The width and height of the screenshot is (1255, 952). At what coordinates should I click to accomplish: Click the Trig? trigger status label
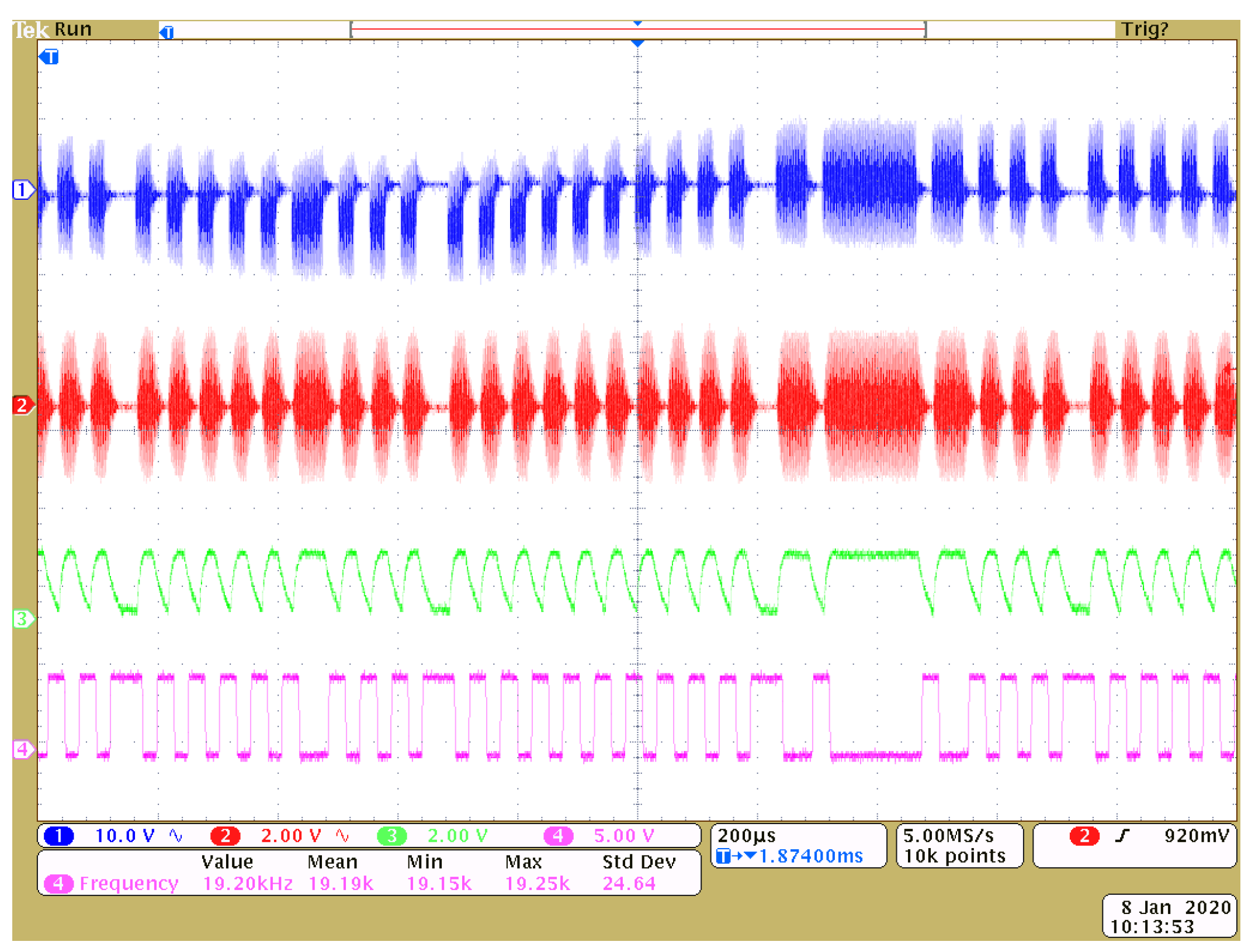click(x=1144, y=29)
